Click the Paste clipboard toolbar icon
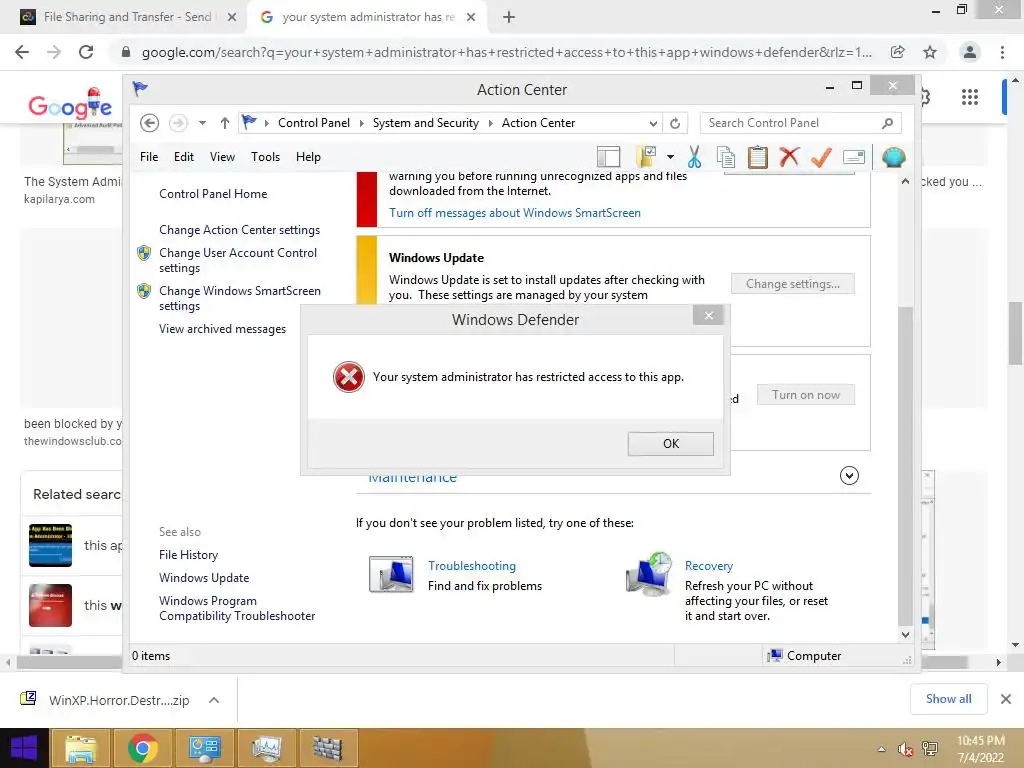 [758, 157]
